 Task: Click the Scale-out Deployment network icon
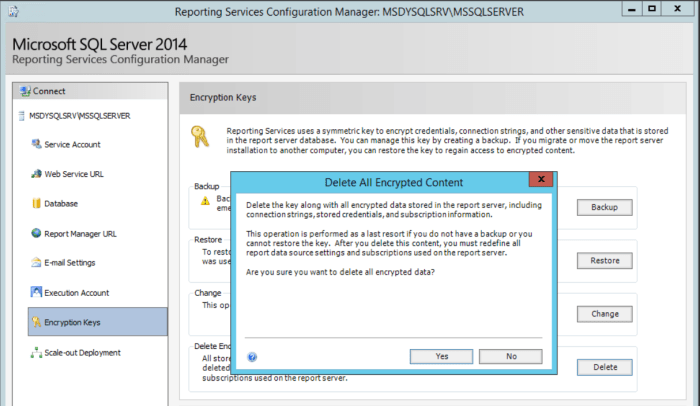click(36, 352)
